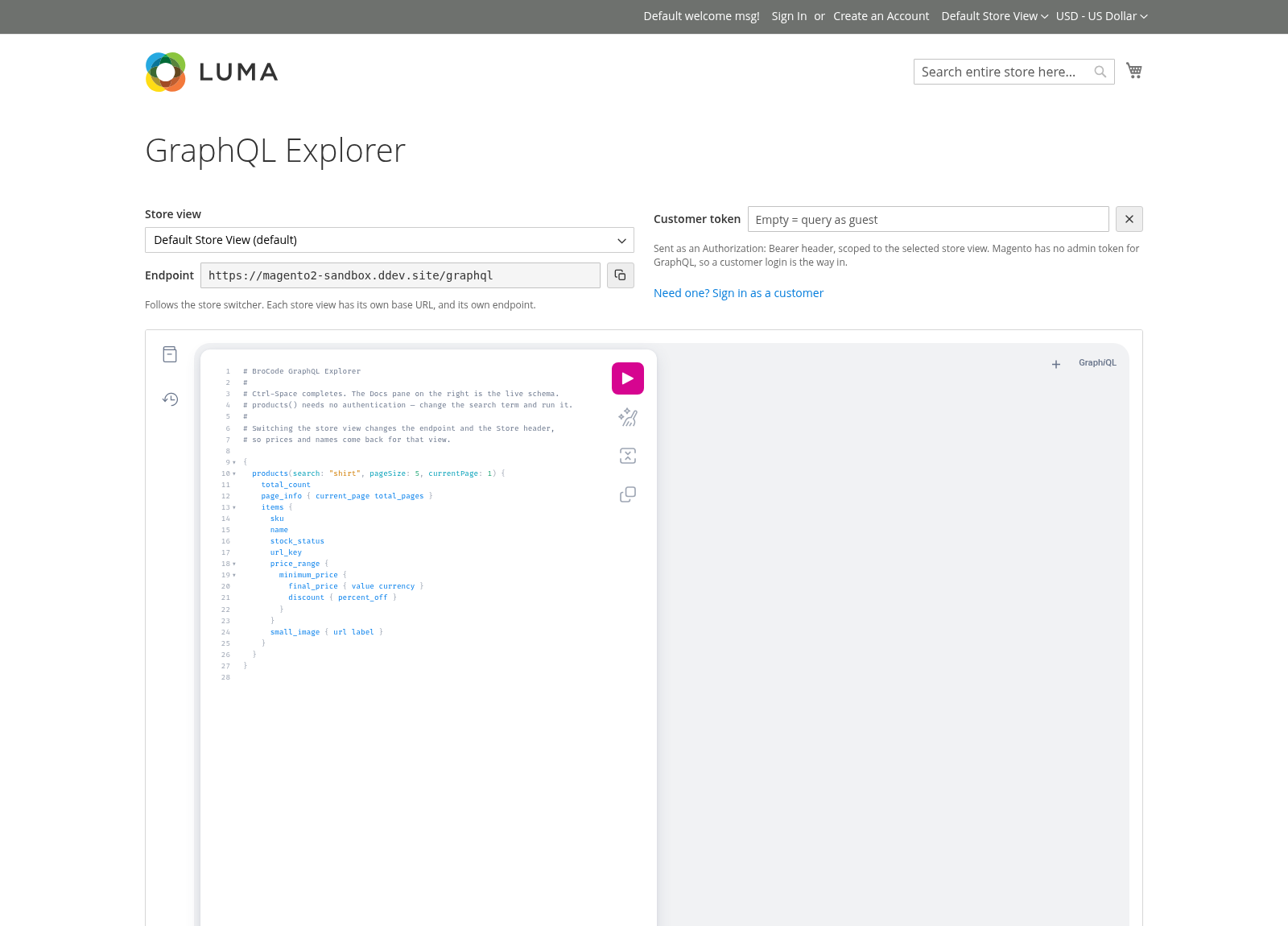Viewport: 1288px width, 926px height.
Task: Click the pageSize argument in query
Action: [x=388, y=473]
